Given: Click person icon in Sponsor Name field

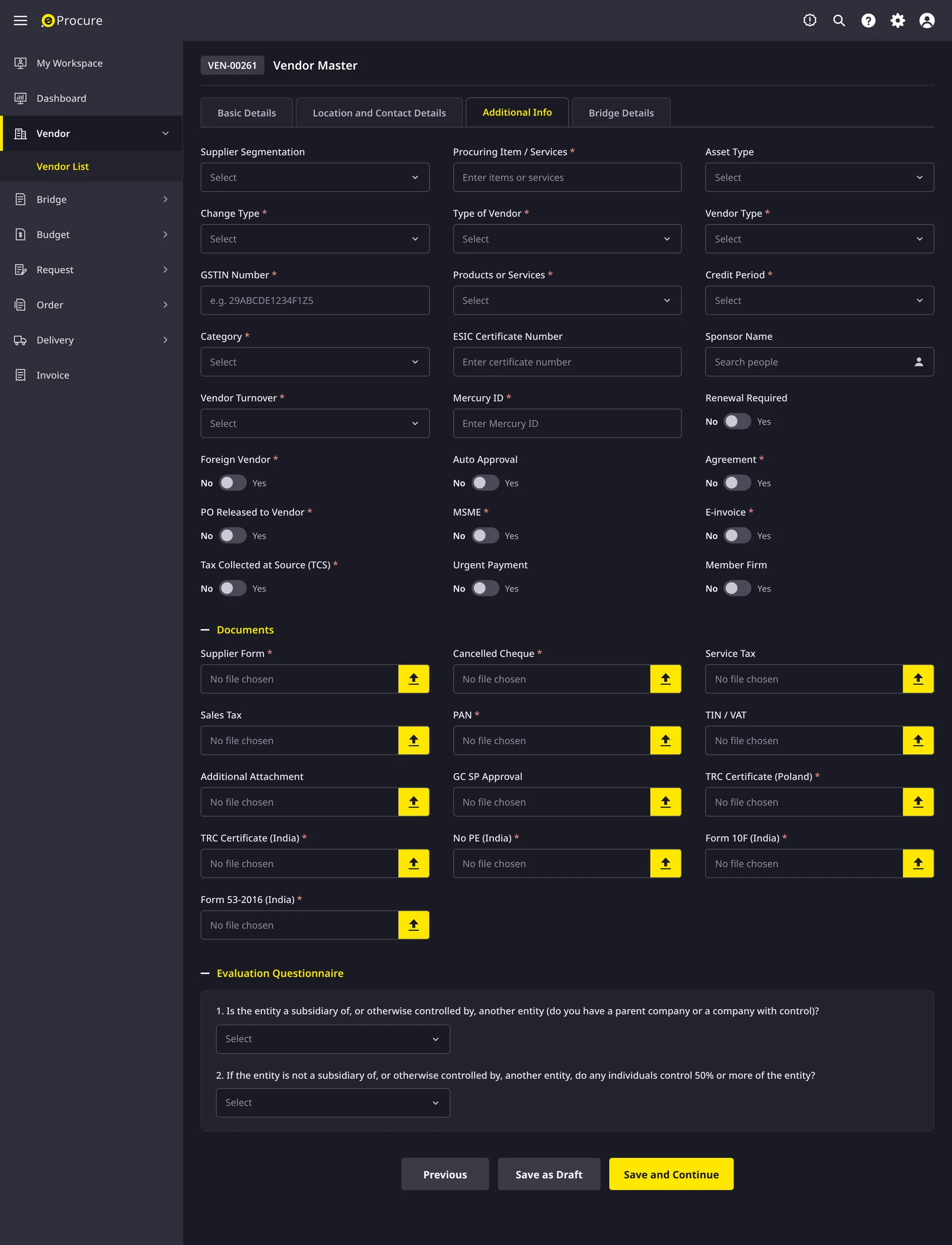Looking at the screenshot, I should tap(919, 362).
